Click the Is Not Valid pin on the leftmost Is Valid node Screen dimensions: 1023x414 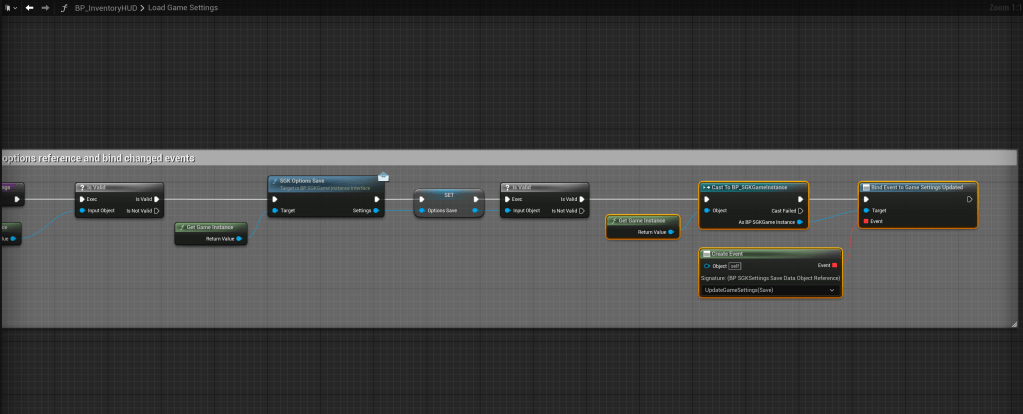click(x=156, y=211)
